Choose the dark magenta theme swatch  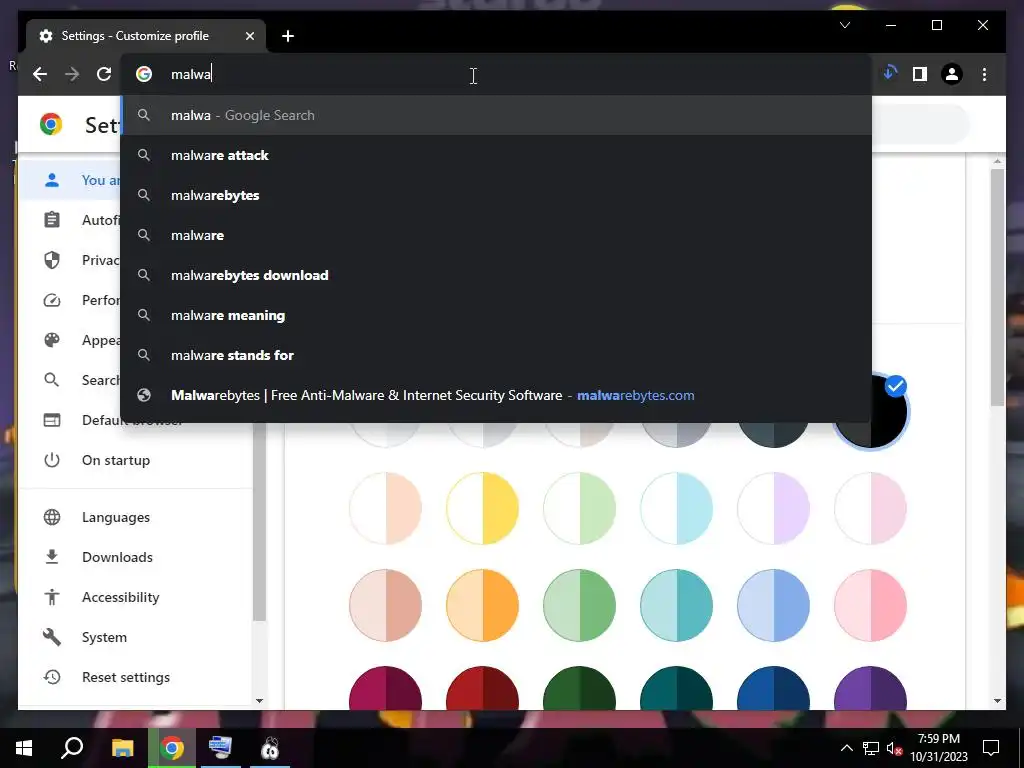click(x=385, y=688)
